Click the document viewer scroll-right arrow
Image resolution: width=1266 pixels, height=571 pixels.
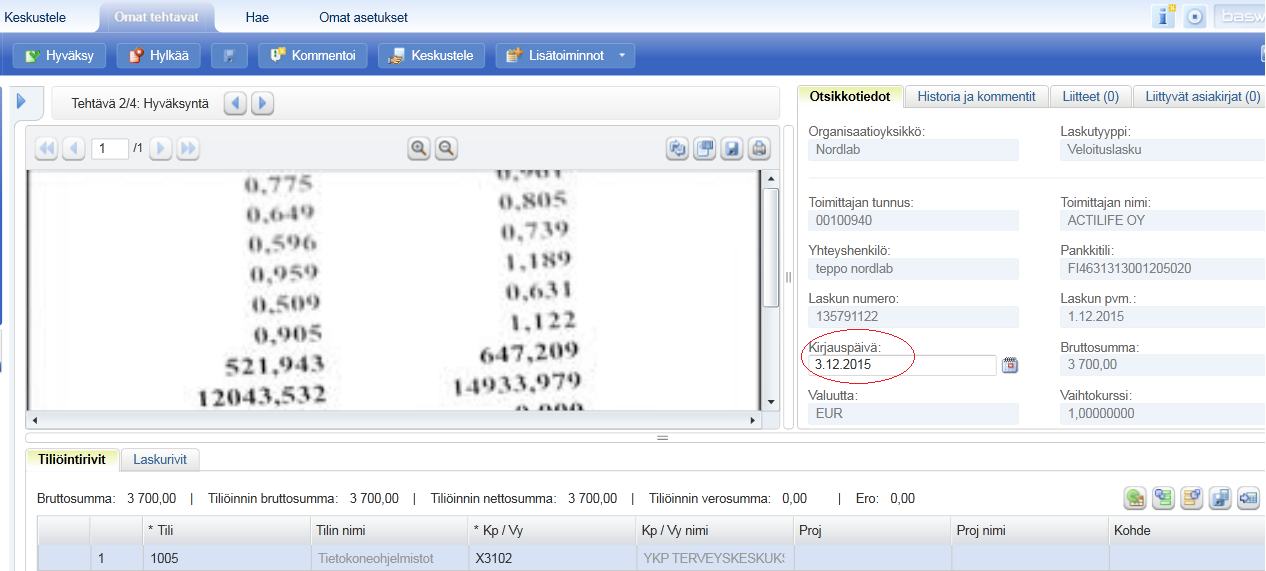coord(755,420)
